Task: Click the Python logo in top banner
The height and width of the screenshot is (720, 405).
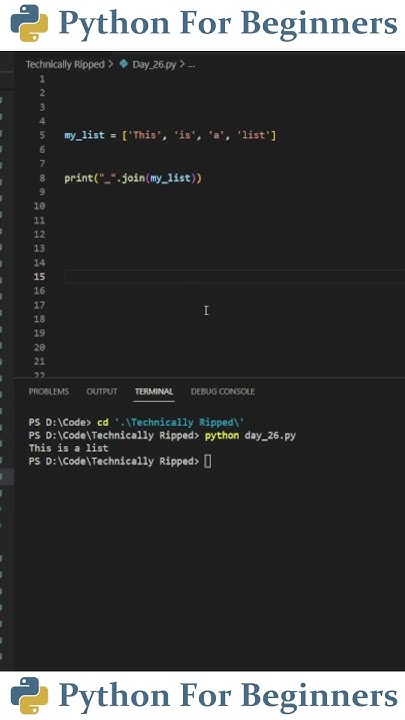Action: [29, 23]
